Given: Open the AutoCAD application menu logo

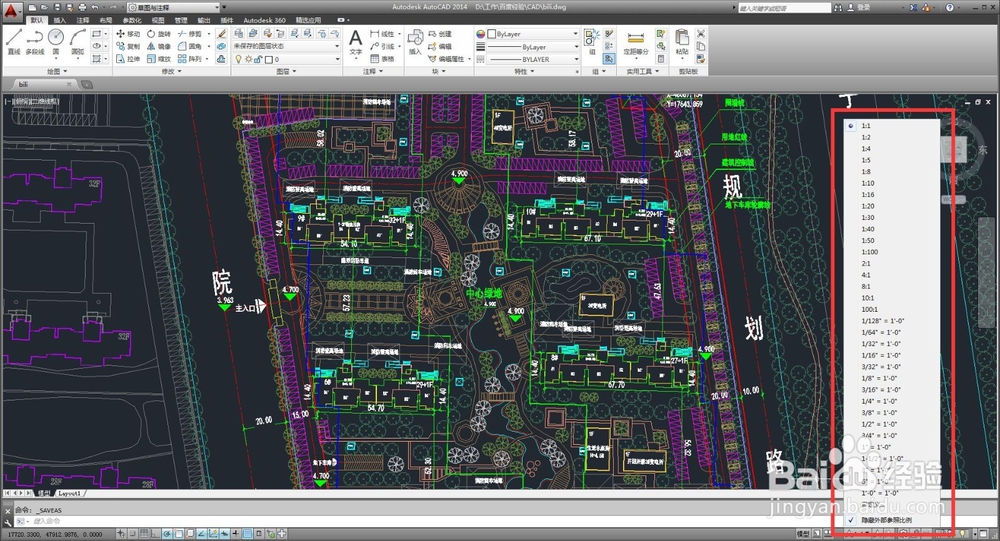Looking at the screenshot, I should click(13, 11).
